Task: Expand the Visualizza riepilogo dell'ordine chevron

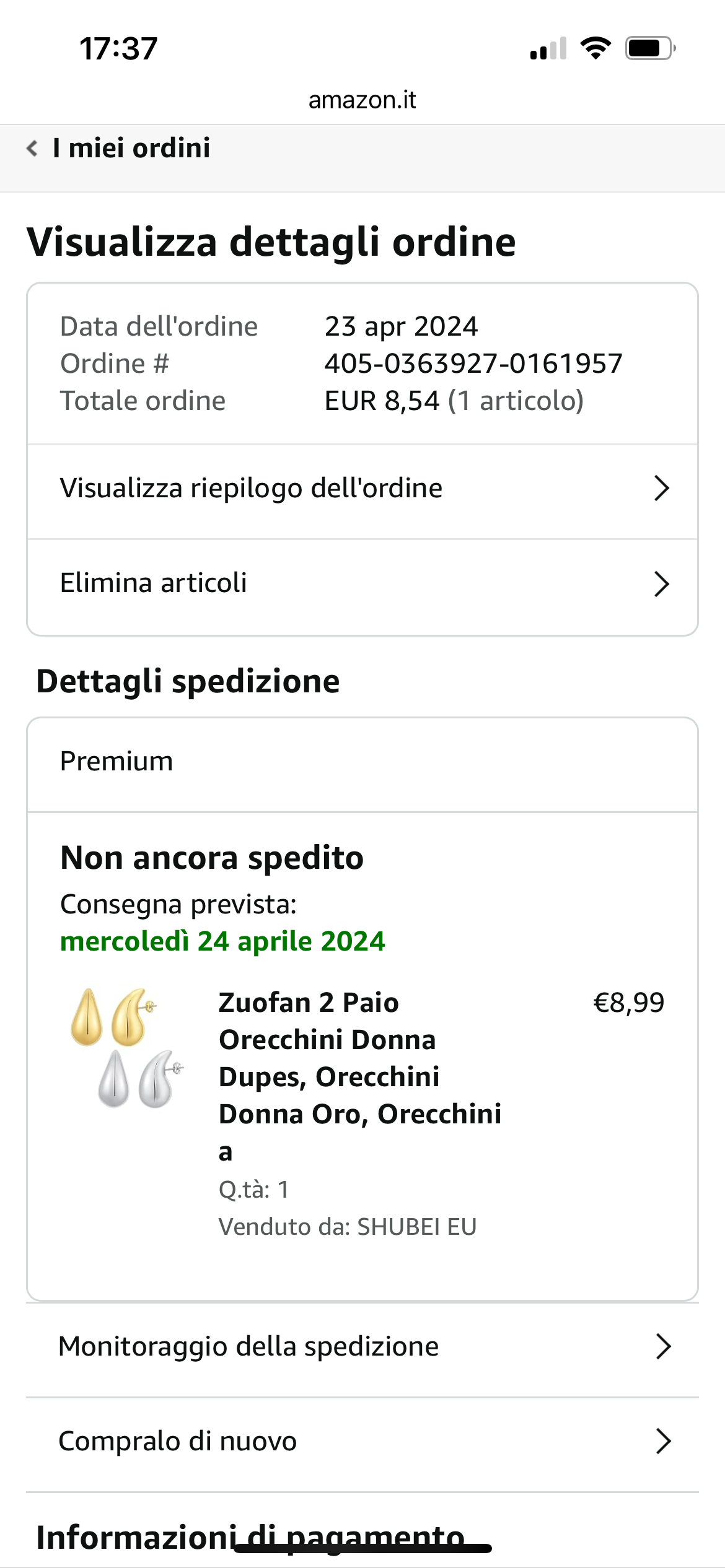Action: point(662,489)
